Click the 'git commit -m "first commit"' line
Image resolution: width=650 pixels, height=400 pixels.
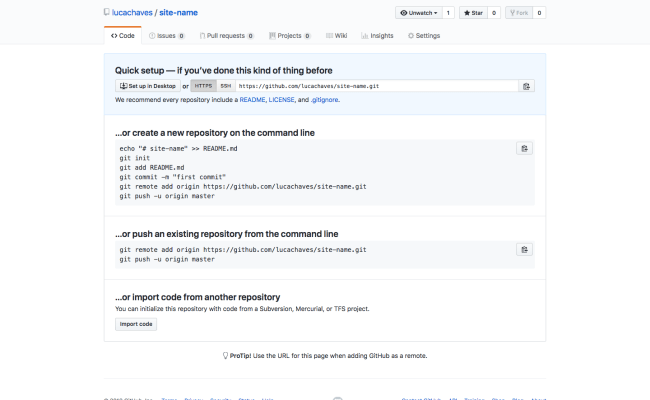tap(172, 177)
